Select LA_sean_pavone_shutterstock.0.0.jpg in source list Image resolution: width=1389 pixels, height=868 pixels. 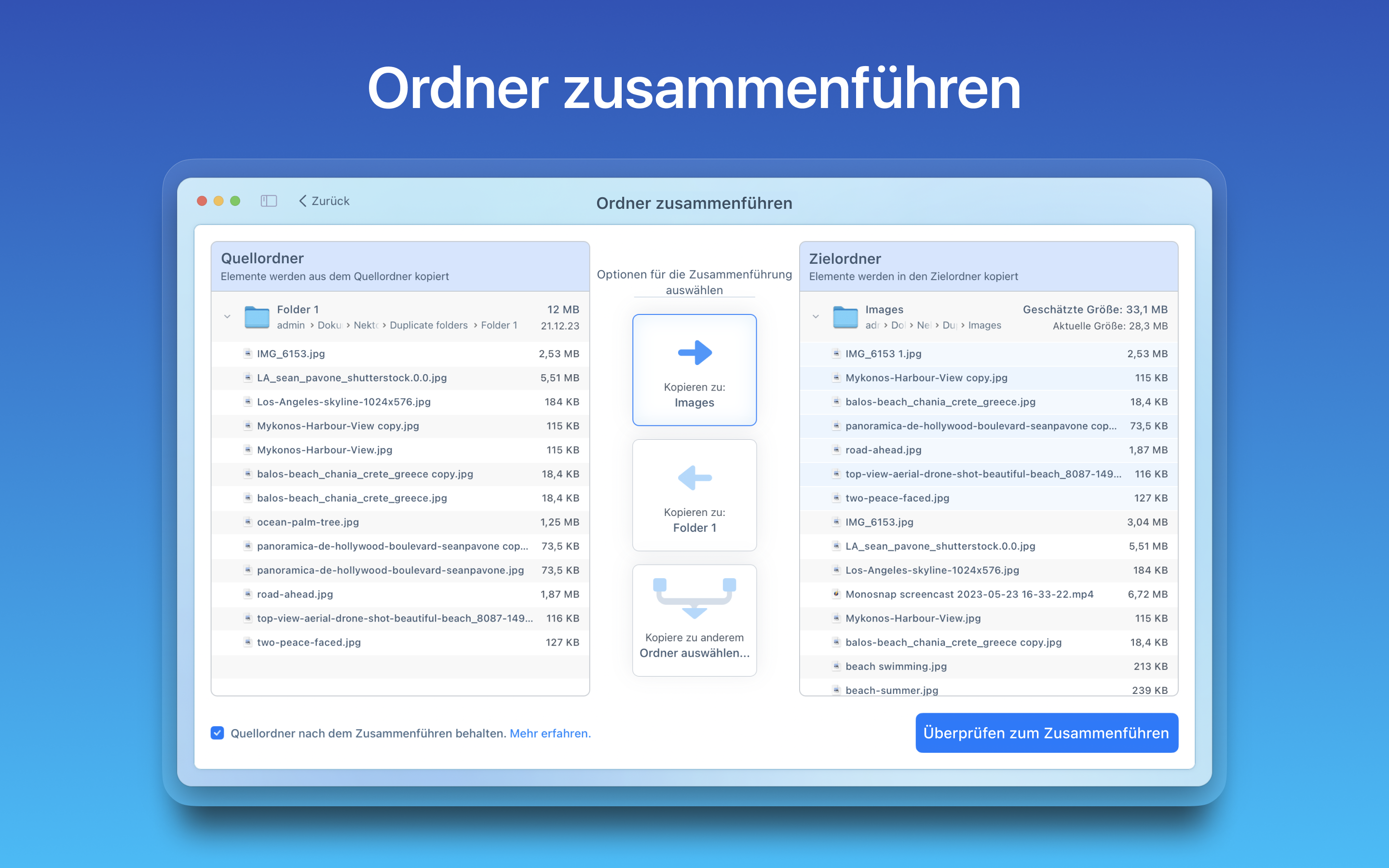351,378
